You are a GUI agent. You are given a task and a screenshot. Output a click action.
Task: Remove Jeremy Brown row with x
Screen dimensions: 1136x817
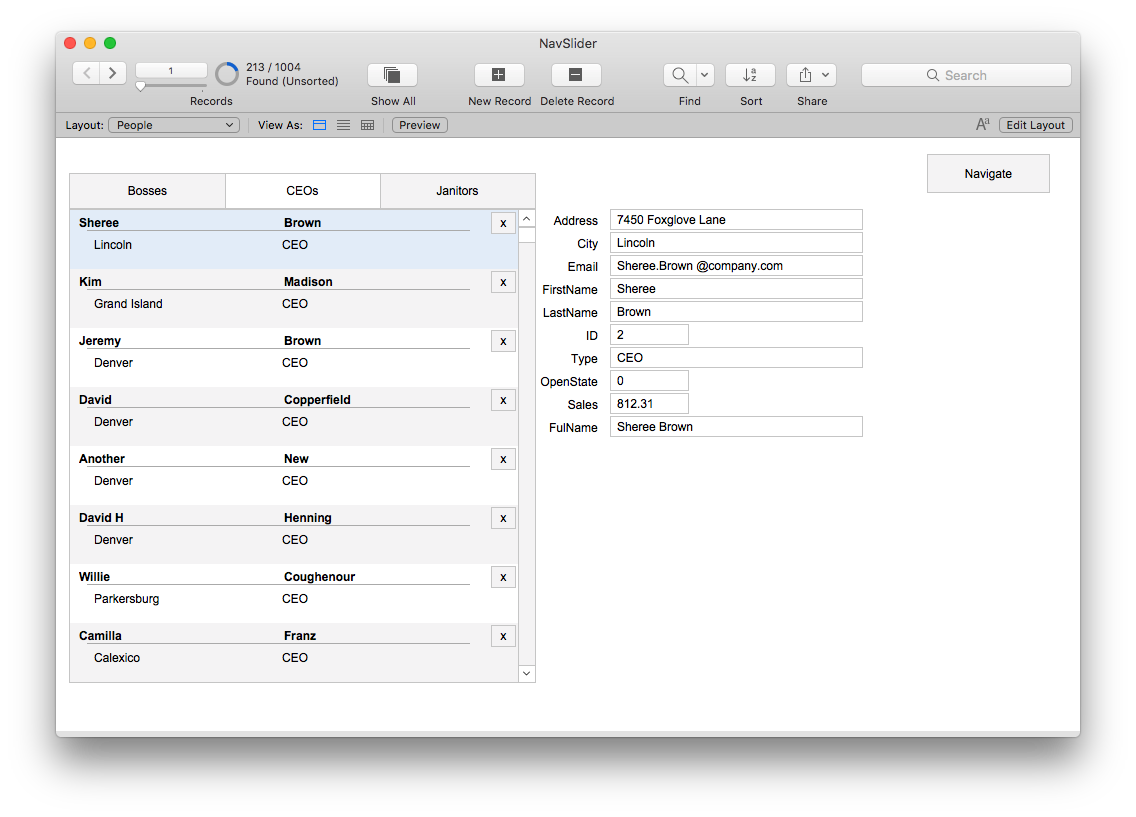[x=503, y=341]
